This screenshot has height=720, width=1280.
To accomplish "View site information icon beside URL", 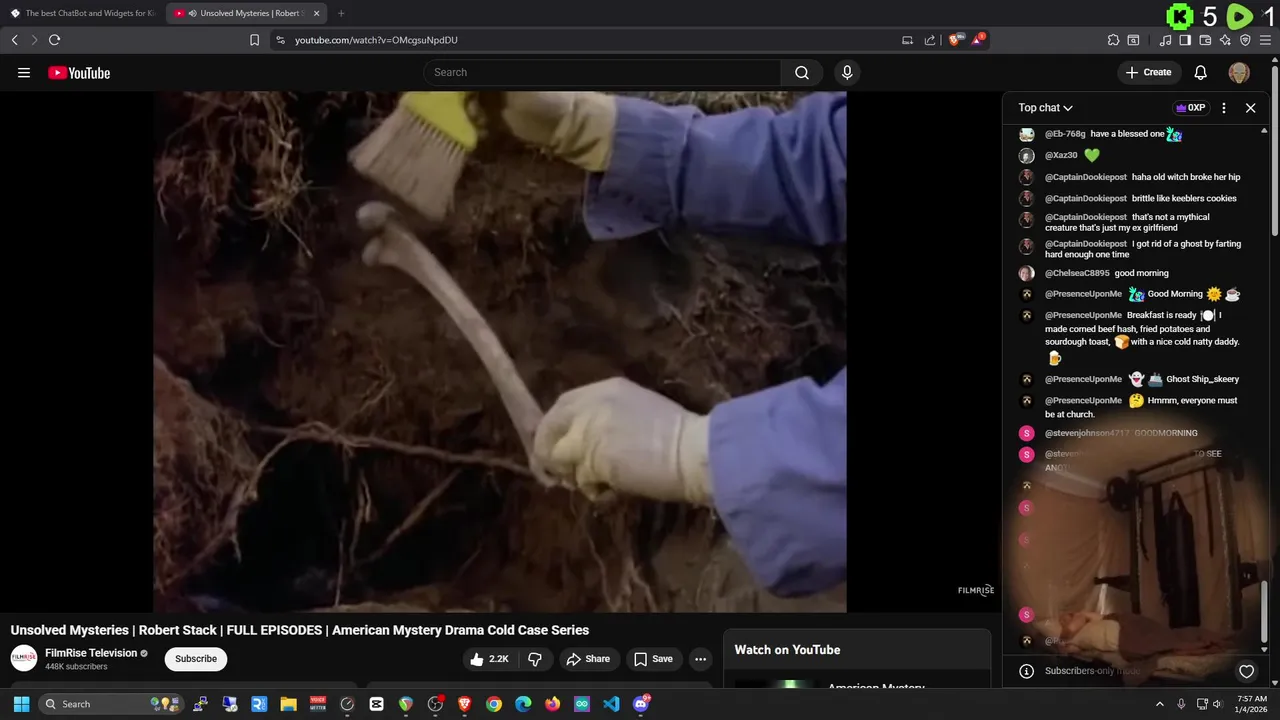I will (x=280, y=40).
